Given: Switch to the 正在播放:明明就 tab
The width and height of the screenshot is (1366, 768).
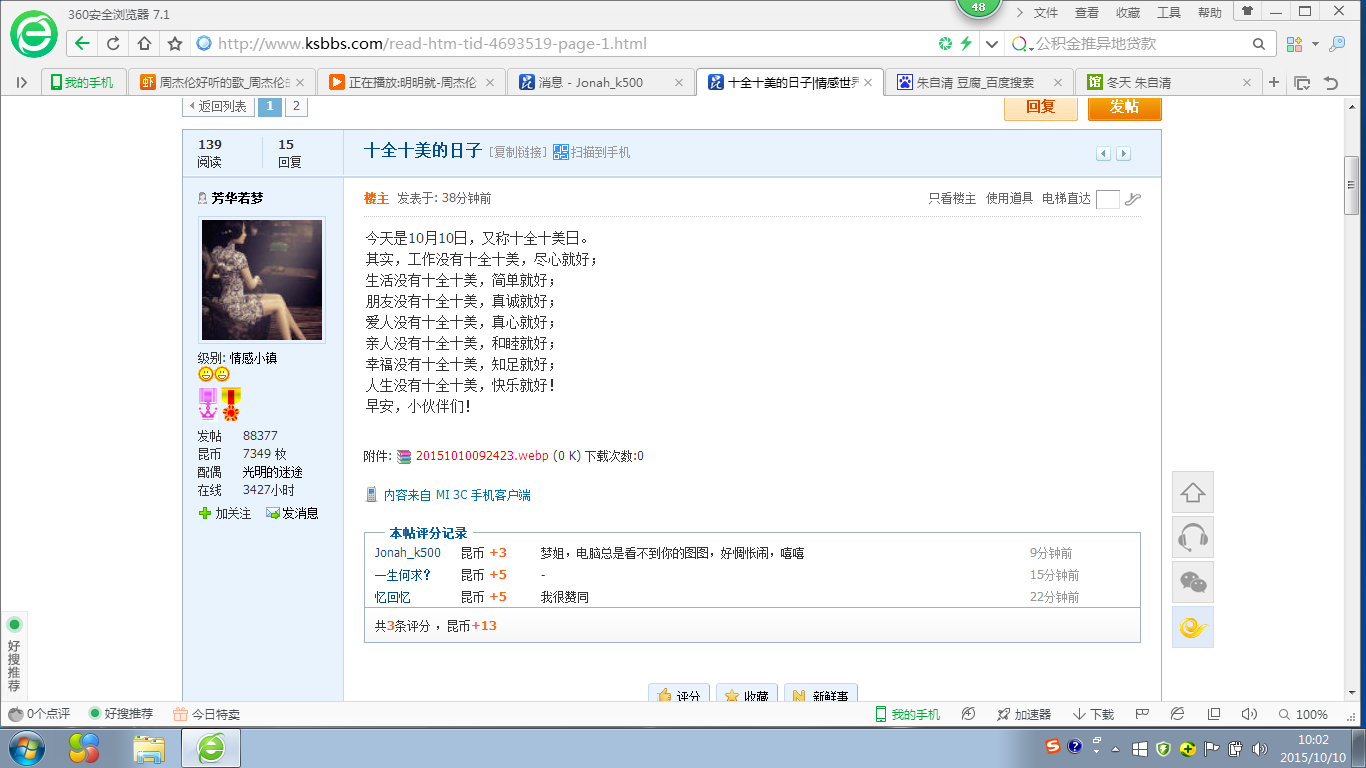Looking at the screenshot, I should coord(411,83).
